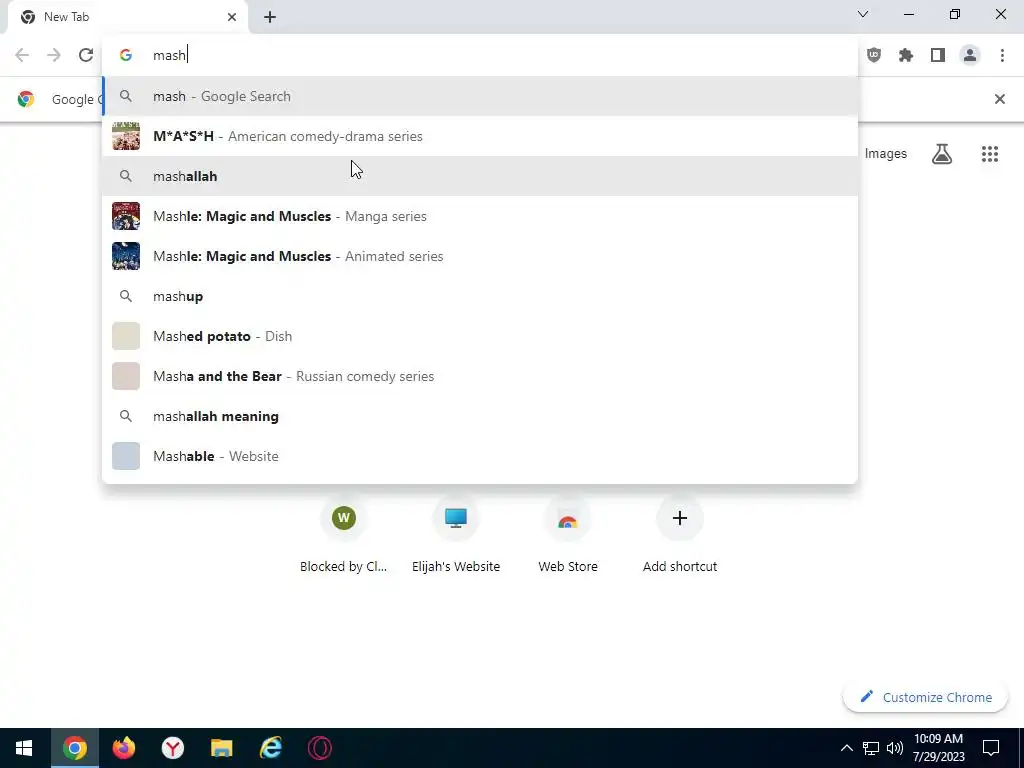
Task: Open the network status tray icon
Action: coord(871,748)
